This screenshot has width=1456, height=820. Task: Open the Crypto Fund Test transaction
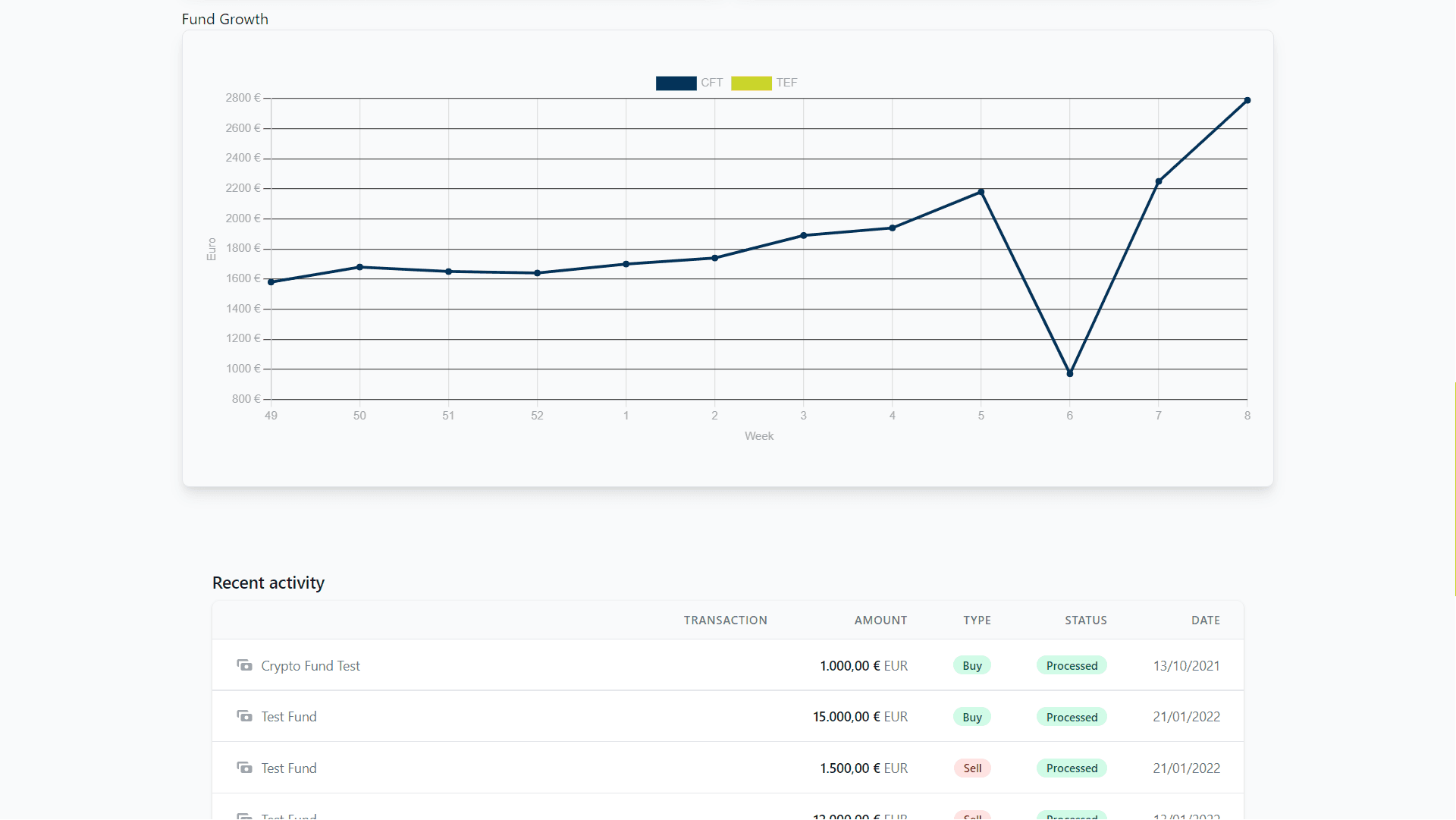(x=310, y=666)
